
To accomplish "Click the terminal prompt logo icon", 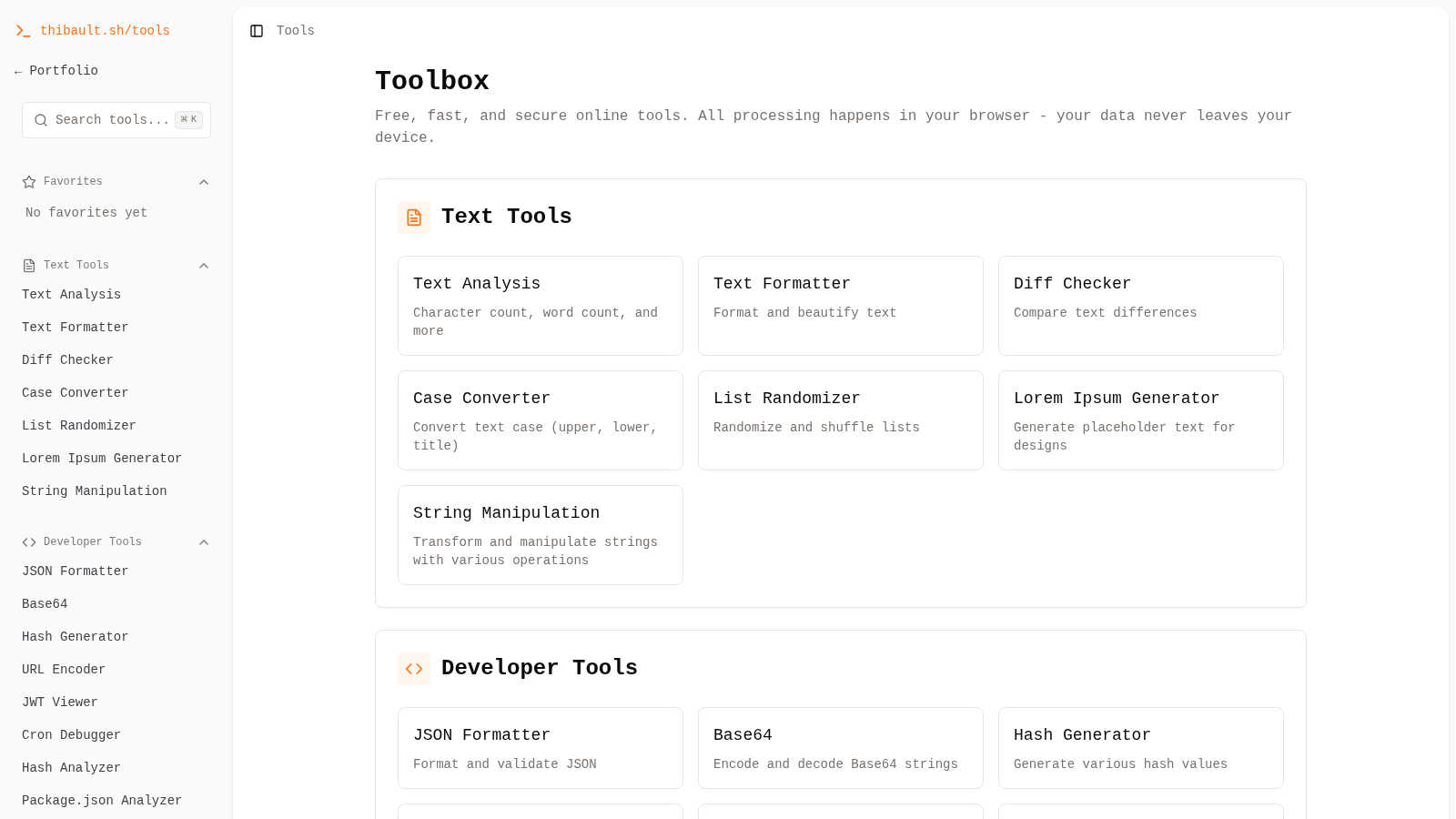I will tap(23, 31).
